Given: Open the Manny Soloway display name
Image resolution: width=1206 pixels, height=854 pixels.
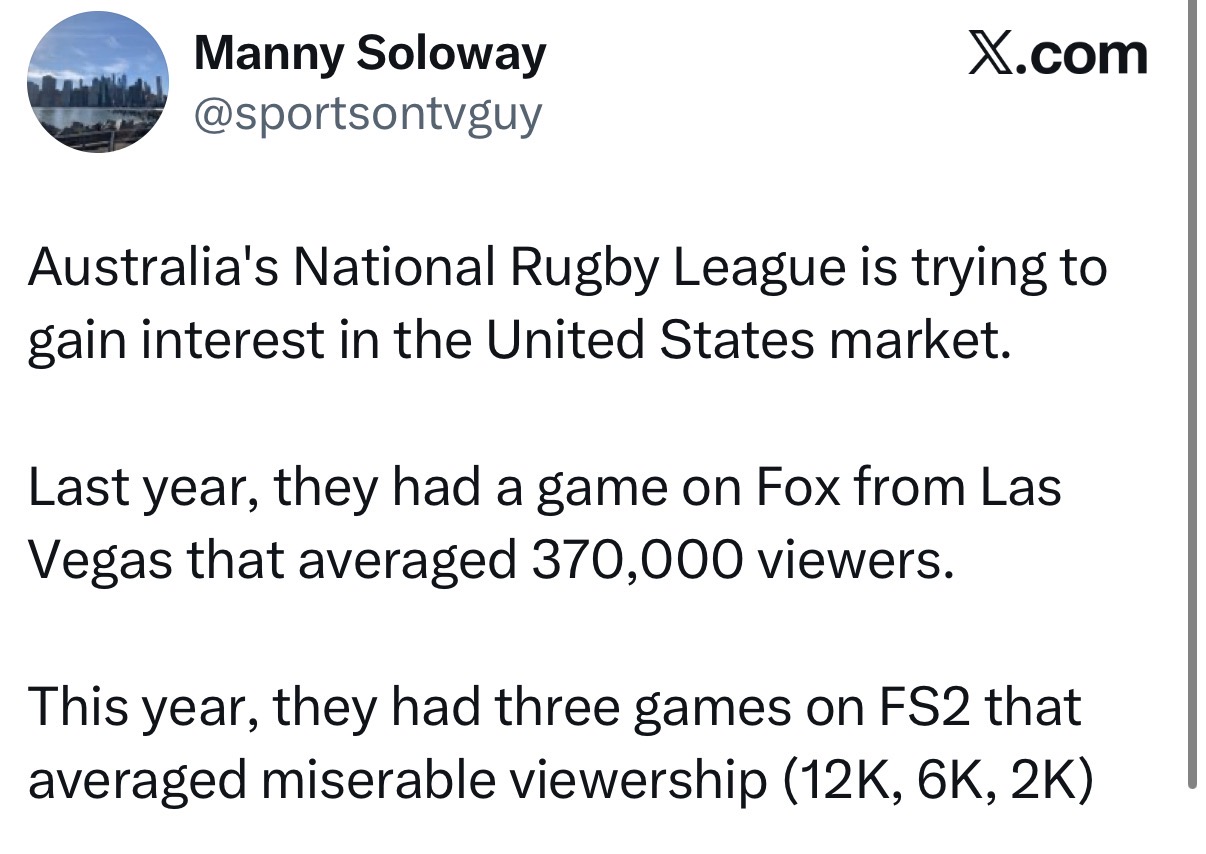Looking at the screenshot, I should [370, 52].
